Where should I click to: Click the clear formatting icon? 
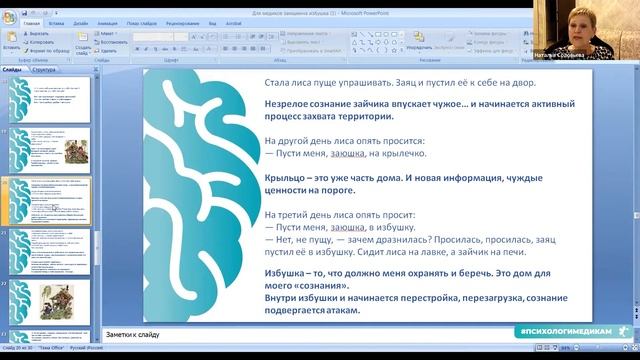[212, 37]
